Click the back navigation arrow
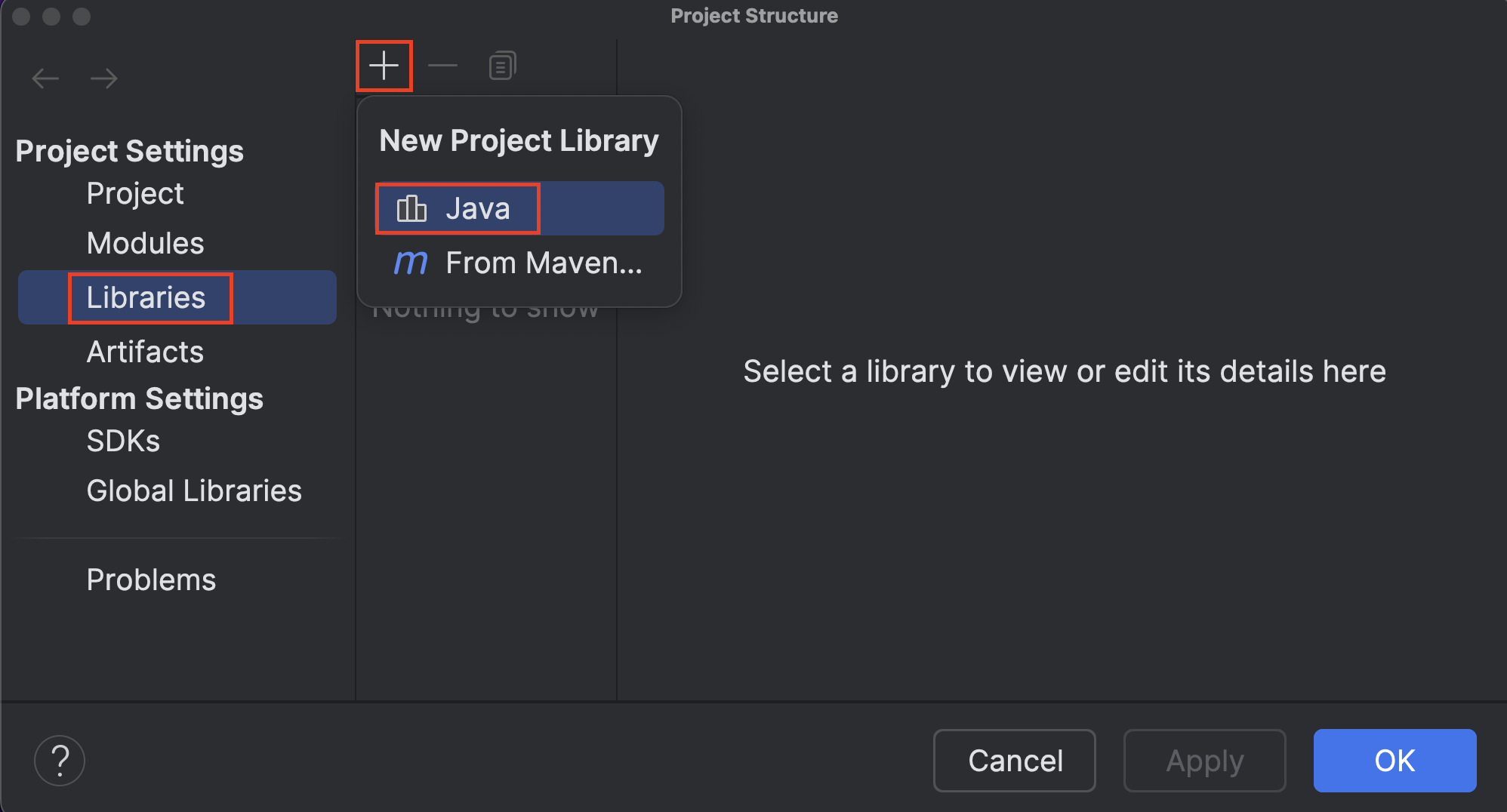Image resolution: width=1507 pixels, height=812 pixels. point(45,78)
